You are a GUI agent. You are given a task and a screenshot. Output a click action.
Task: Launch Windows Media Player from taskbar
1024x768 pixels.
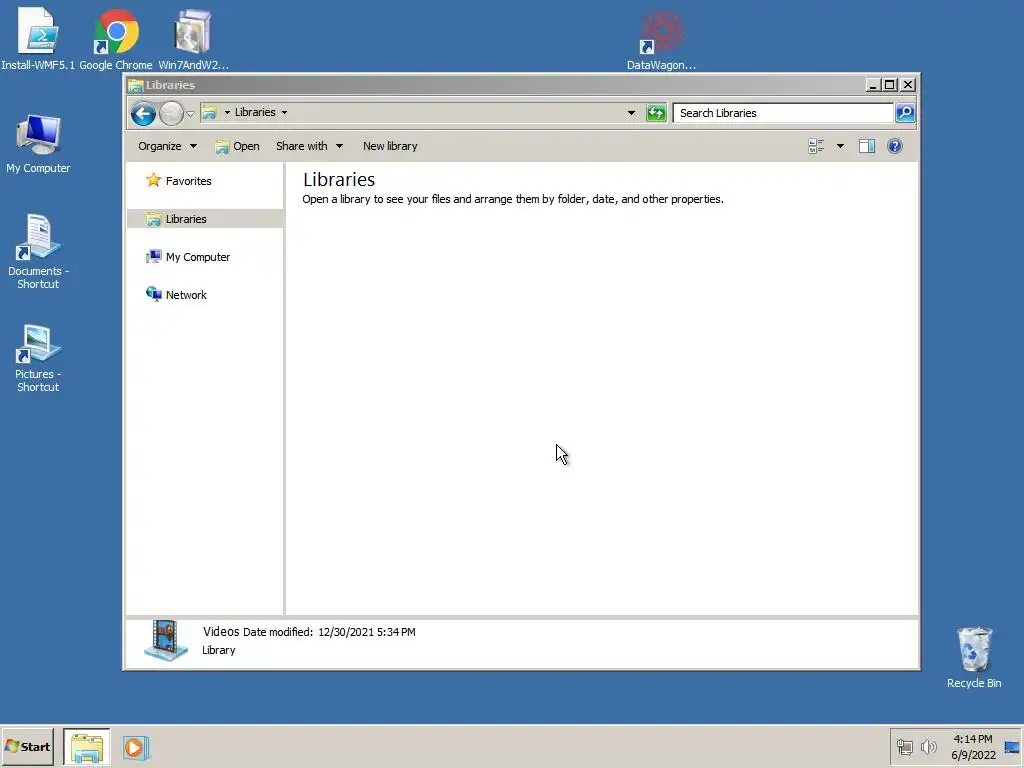point(135,747)
